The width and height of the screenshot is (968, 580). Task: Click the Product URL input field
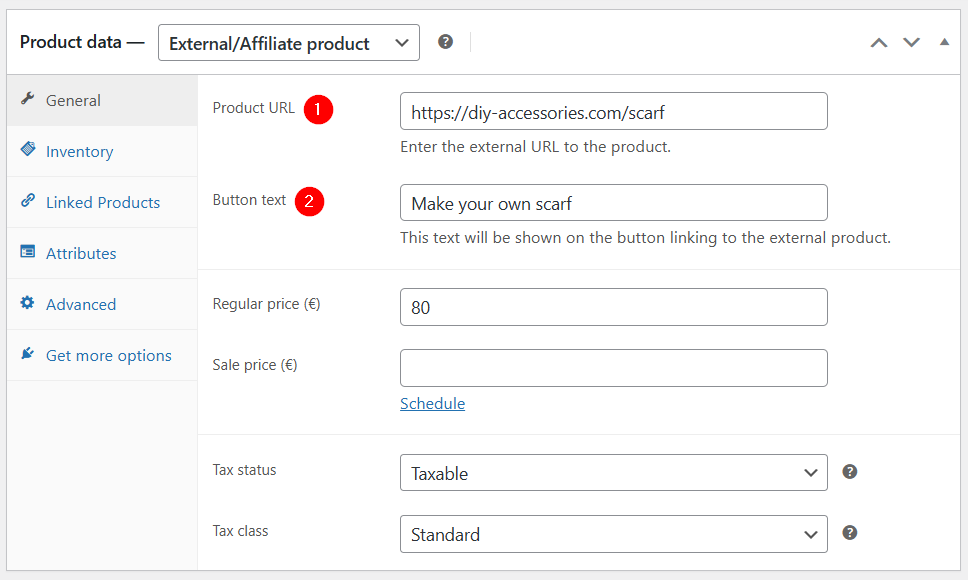click(x=614, y=111)
